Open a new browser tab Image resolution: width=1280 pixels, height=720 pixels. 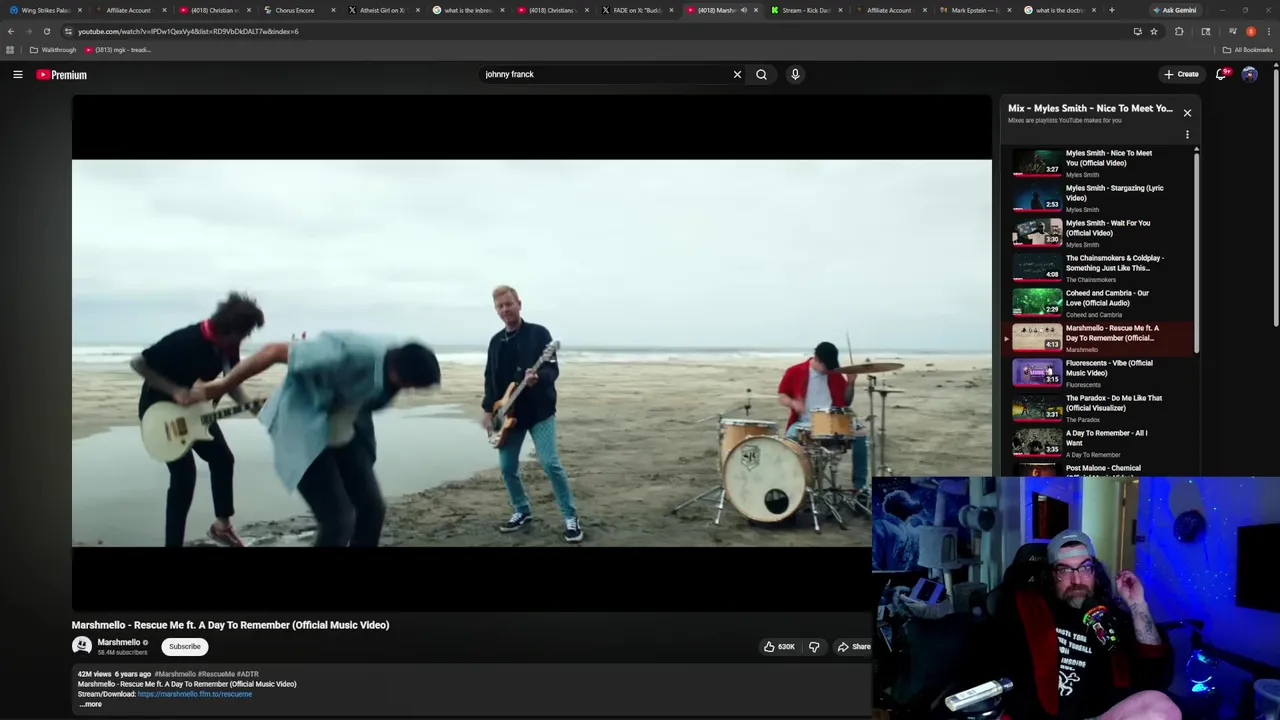[x=1111, y=10]
